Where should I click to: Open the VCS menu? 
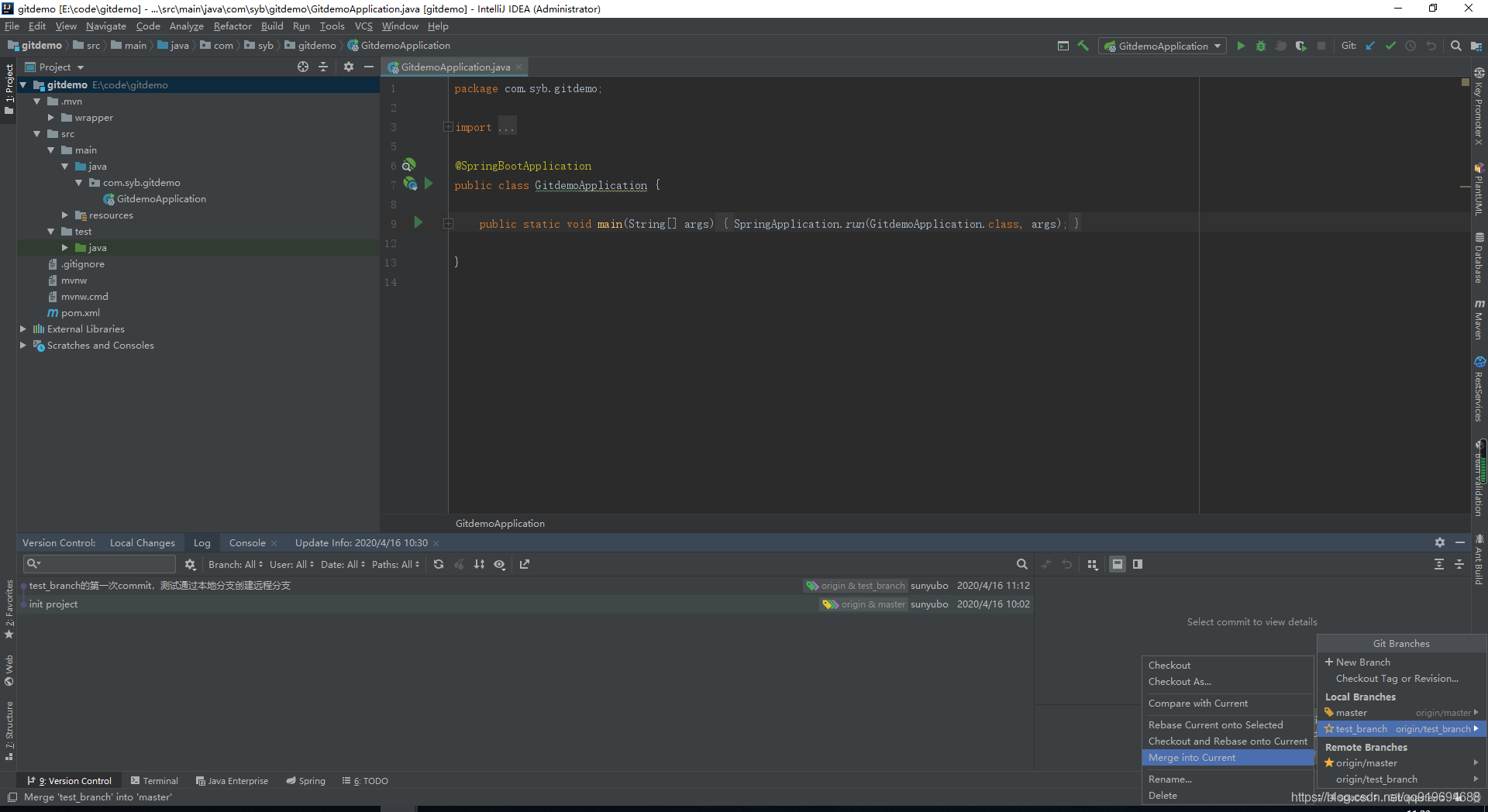363,26
